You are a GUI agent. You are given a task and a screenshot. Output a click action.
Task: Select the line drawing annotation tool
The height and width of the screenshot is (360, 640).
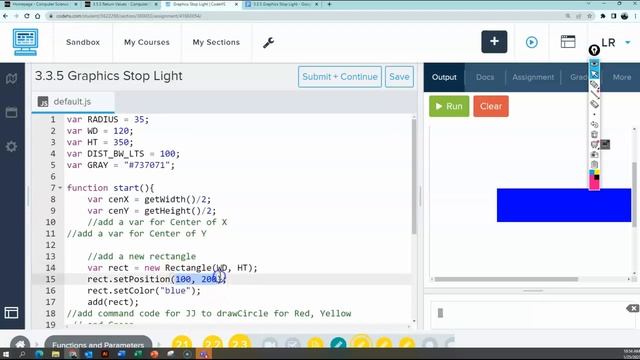(594, 94)
